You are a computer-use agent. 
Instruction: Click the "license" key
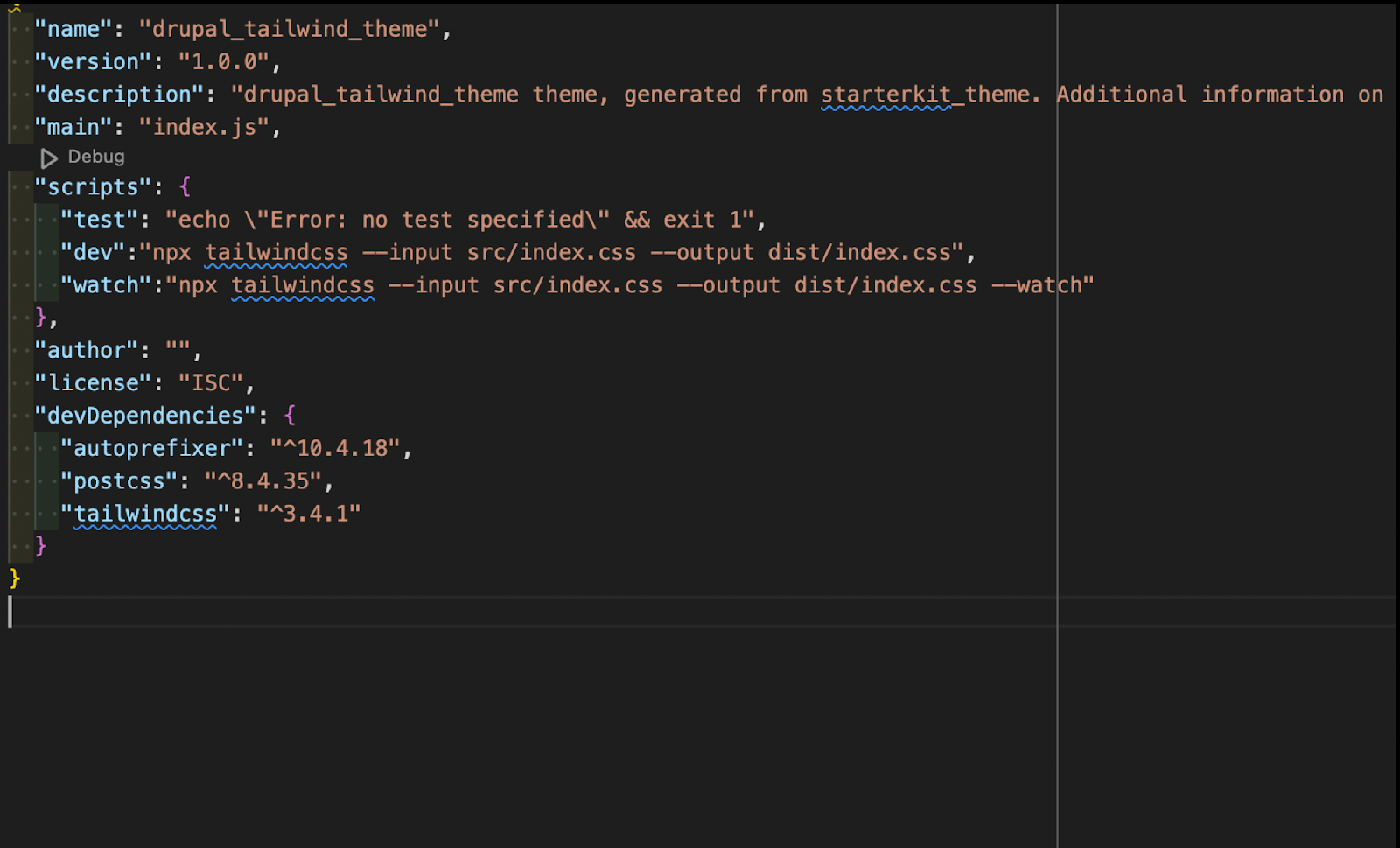pos(93,383)
